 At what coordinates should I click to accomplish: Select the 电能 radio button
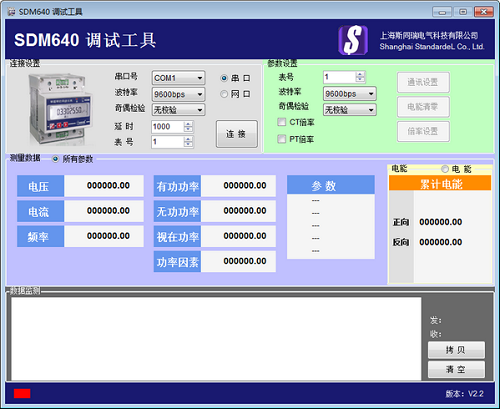coord(445,169)
